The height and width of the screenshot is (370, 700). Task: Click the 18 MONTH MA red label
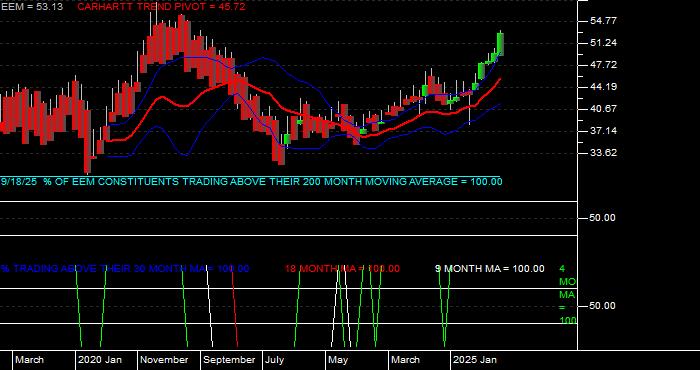click(x=342, y=269)
